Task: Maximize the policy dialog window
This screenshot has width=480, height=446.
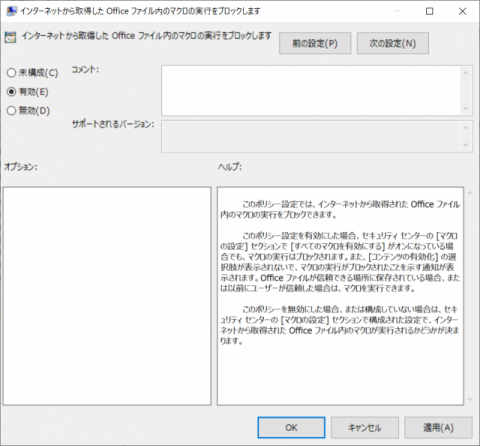Action: 430,11
